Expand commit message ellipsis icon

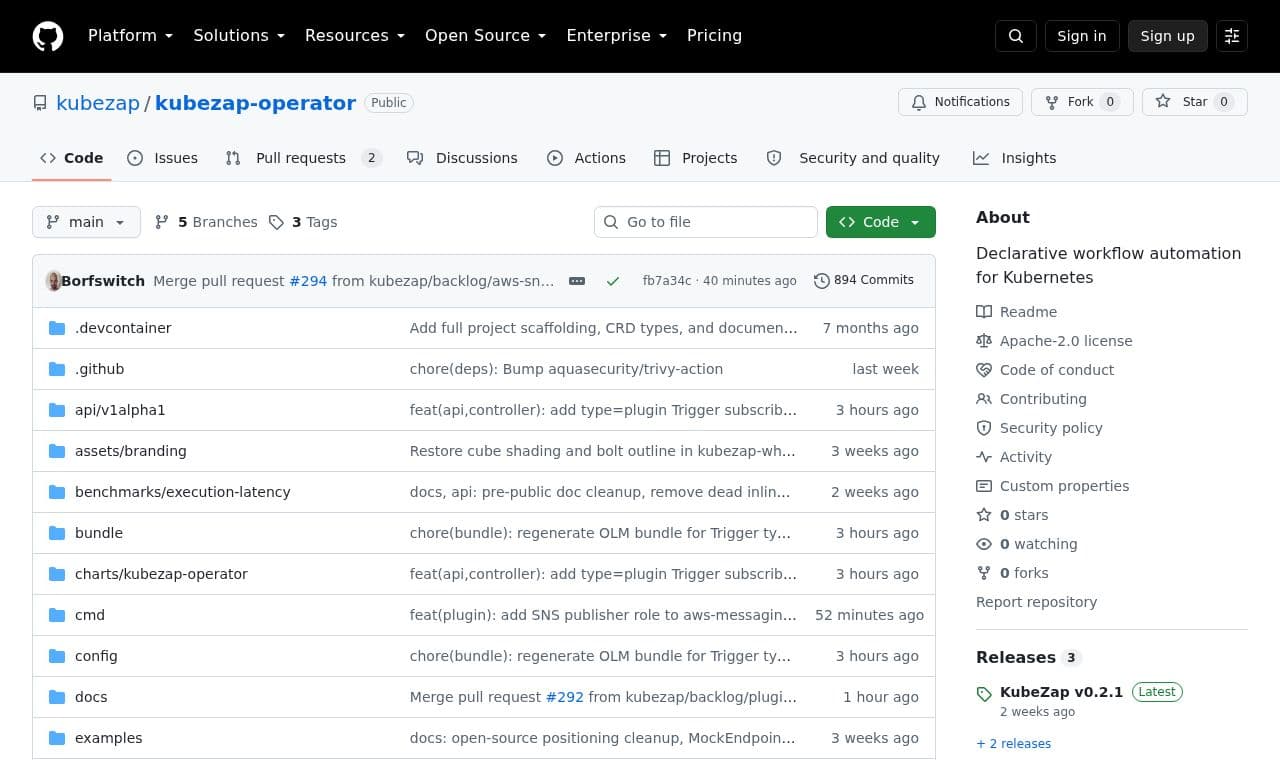[x=577, y=281]
